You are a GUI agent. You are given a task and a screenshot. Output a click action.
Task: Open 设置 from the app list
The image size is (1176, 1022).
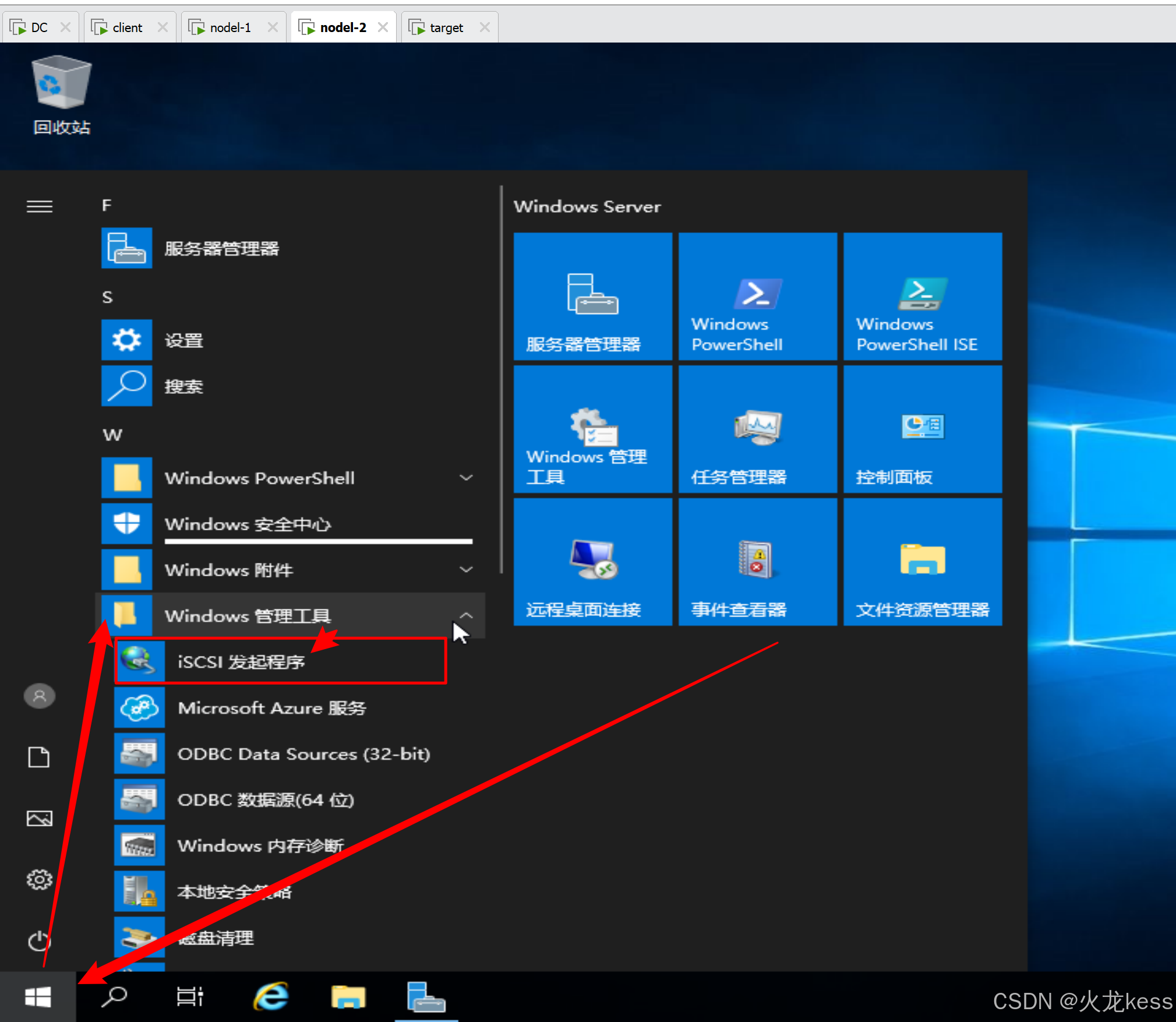[183, 340]
